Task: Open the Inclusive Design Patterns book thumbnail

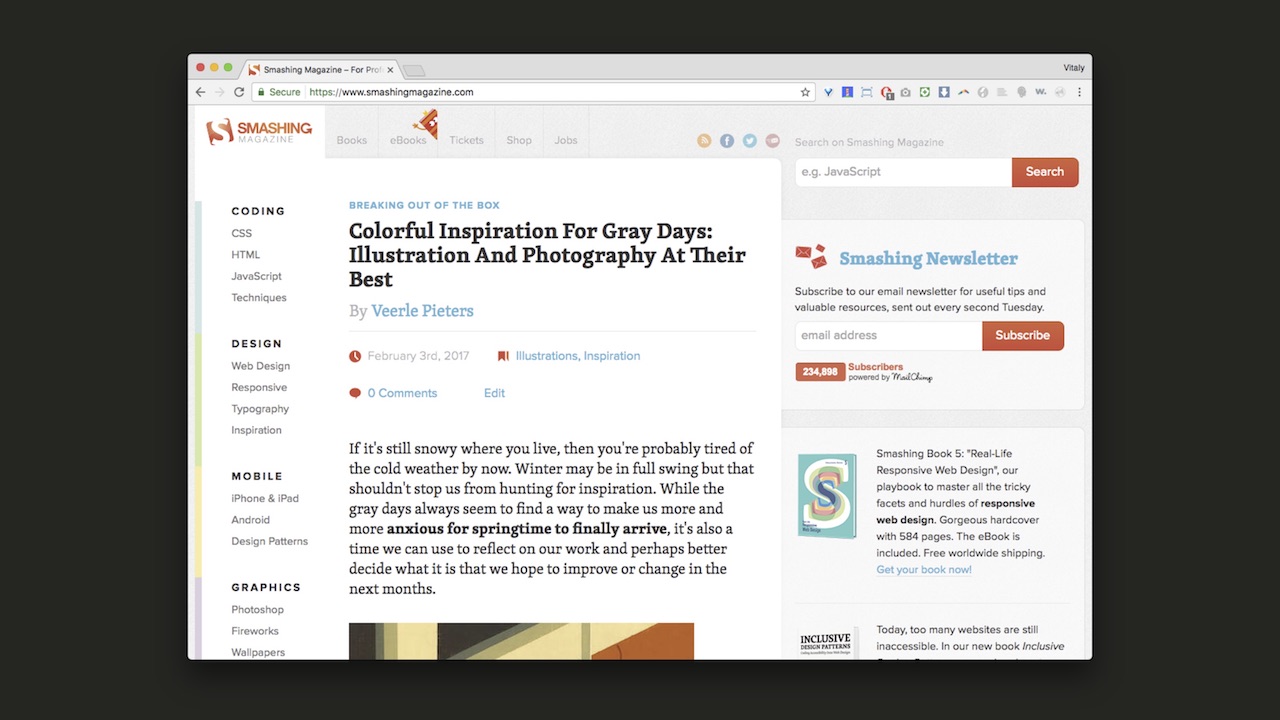Action: (x=828, y=644)
